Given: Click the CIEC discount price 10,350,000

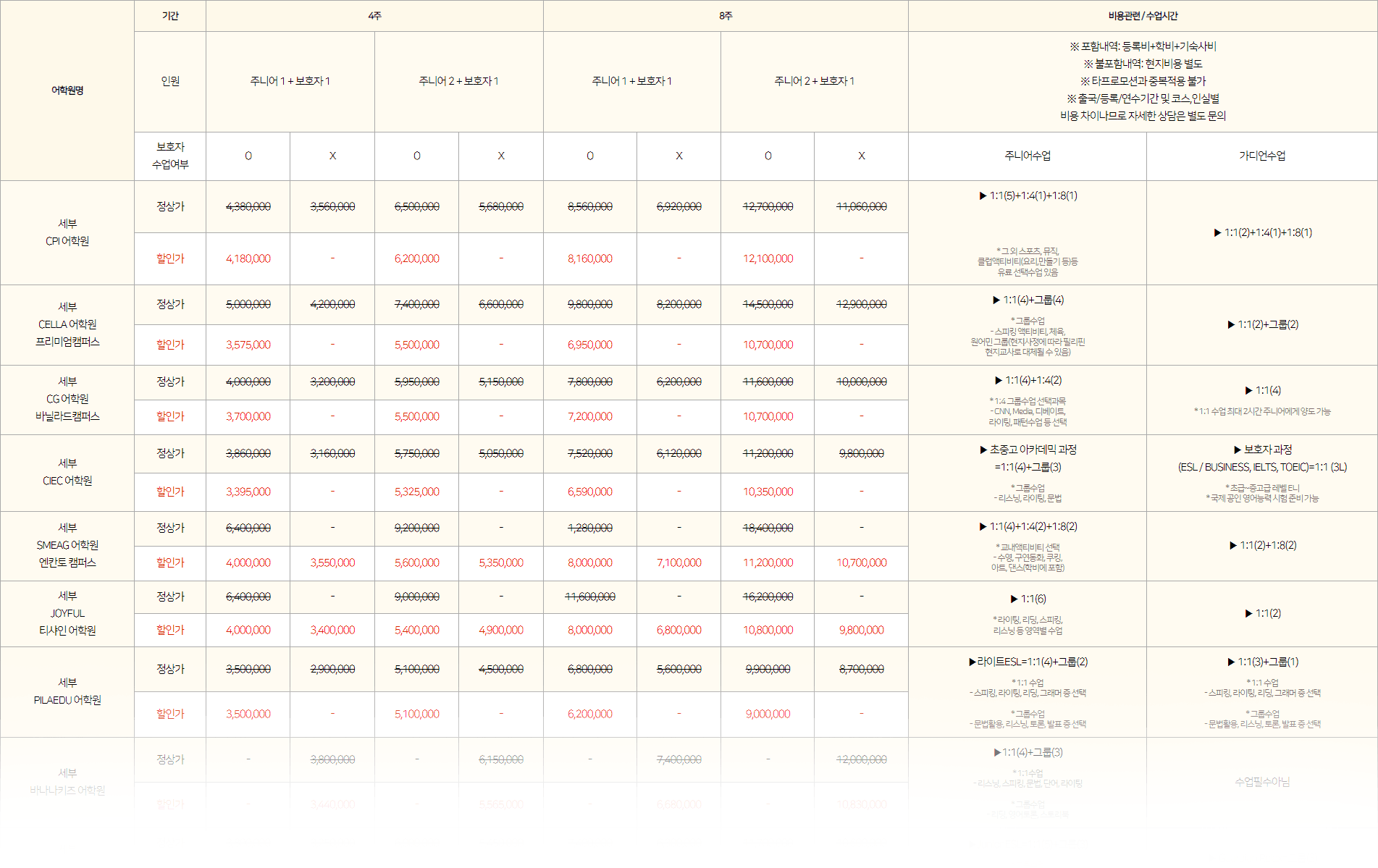Looking at the screenshot, I should [x=768, y=492].
